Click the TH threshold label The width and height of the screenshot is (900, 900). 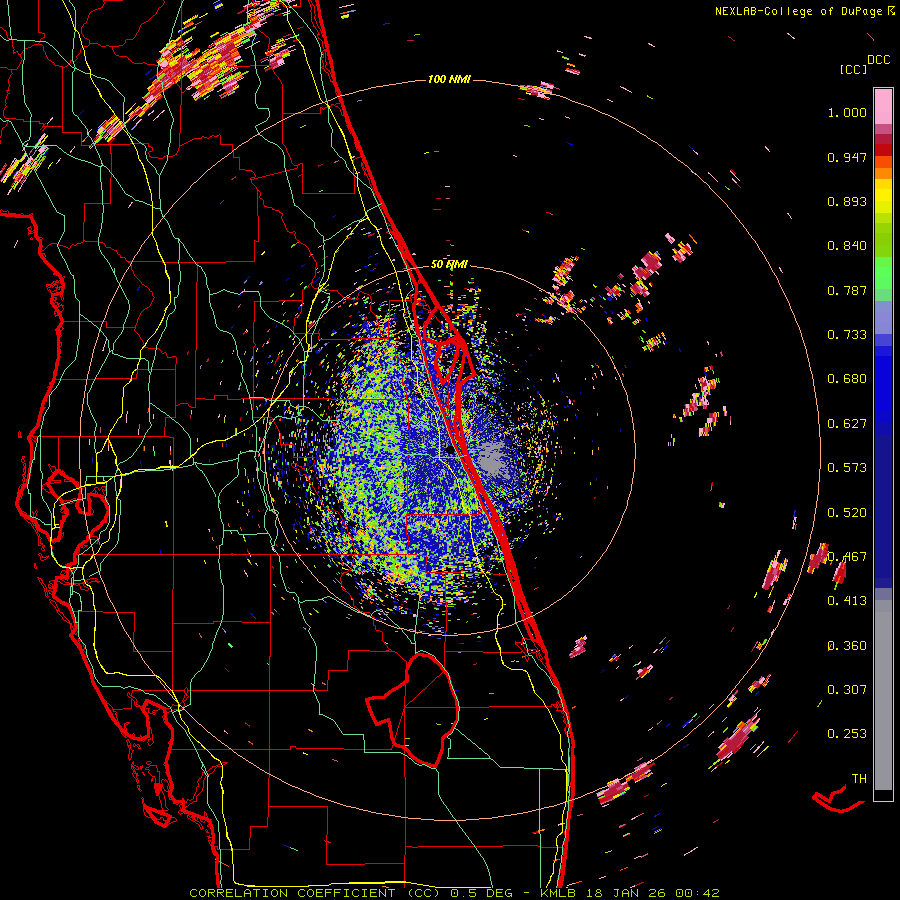pos(859,779)
